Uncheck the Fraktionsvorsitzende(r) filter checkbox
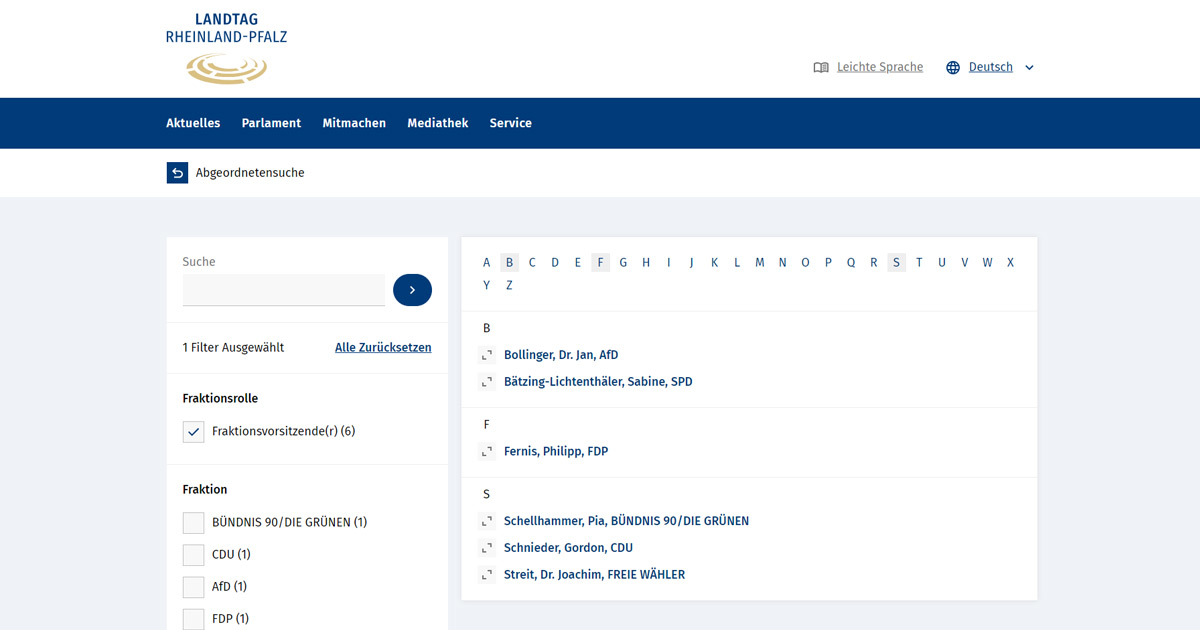Screen dimensions: 1200x630 coord(194,432)
